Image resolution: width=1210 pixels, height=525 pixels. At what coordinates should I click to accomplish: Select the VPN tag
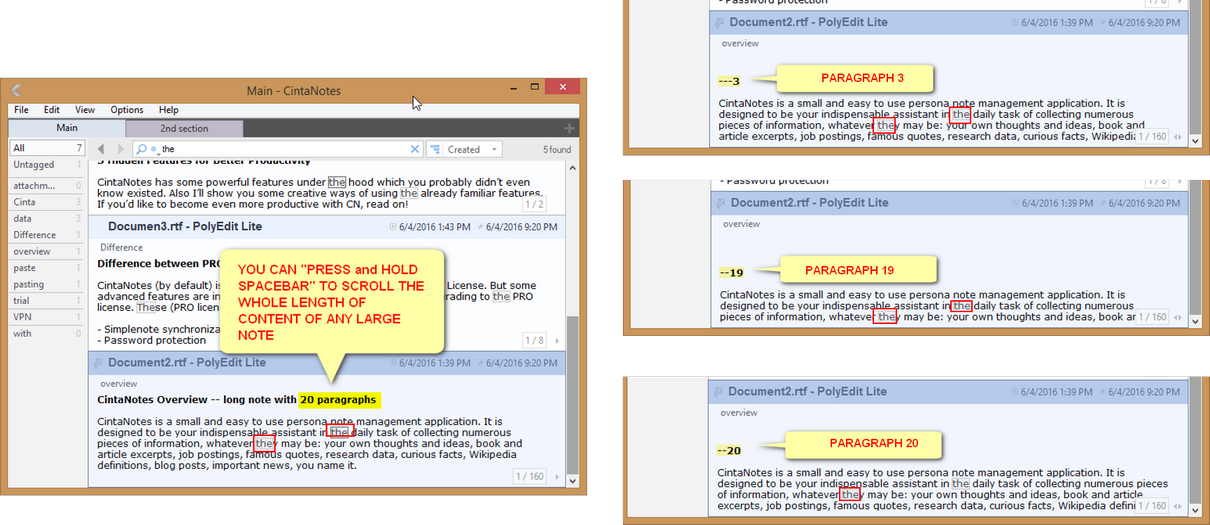47,317
